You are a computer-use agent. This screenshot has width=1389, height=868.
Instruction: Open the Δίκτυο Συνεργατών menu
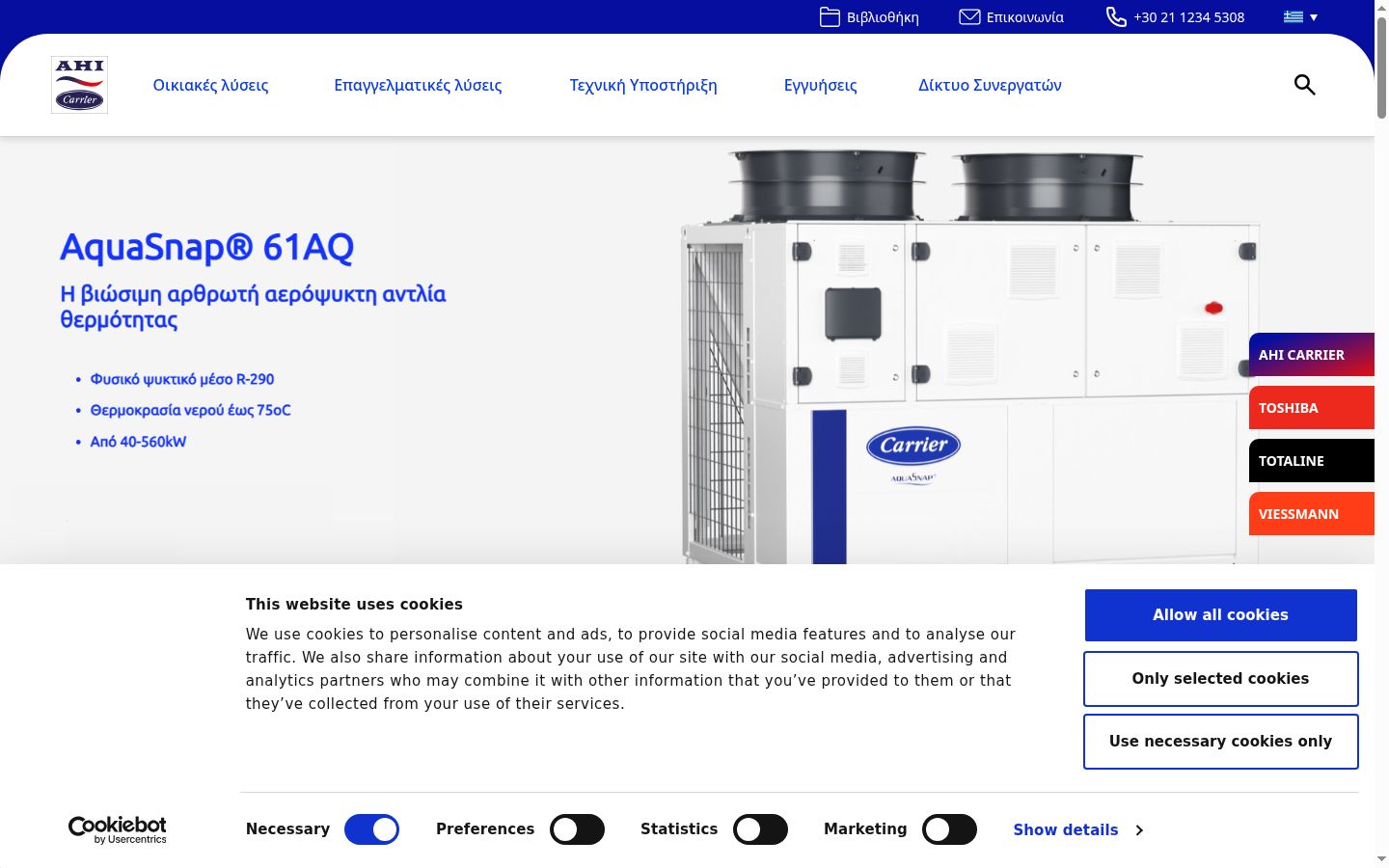pyautogui.click(x=990, y=85)
